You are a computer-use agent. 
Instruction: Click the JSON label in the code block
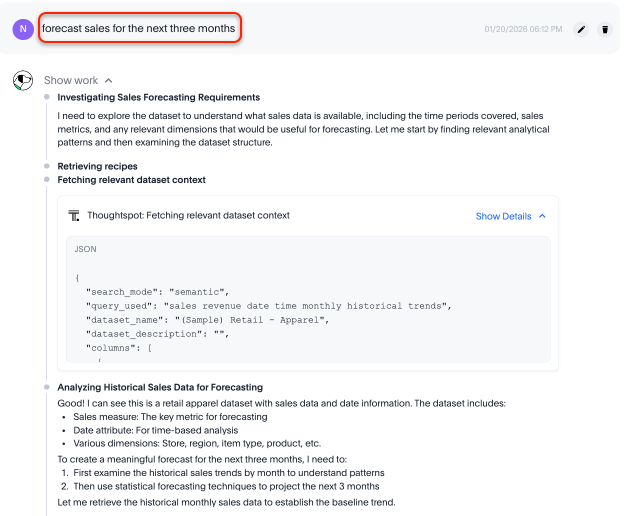(x=85, y=248)
